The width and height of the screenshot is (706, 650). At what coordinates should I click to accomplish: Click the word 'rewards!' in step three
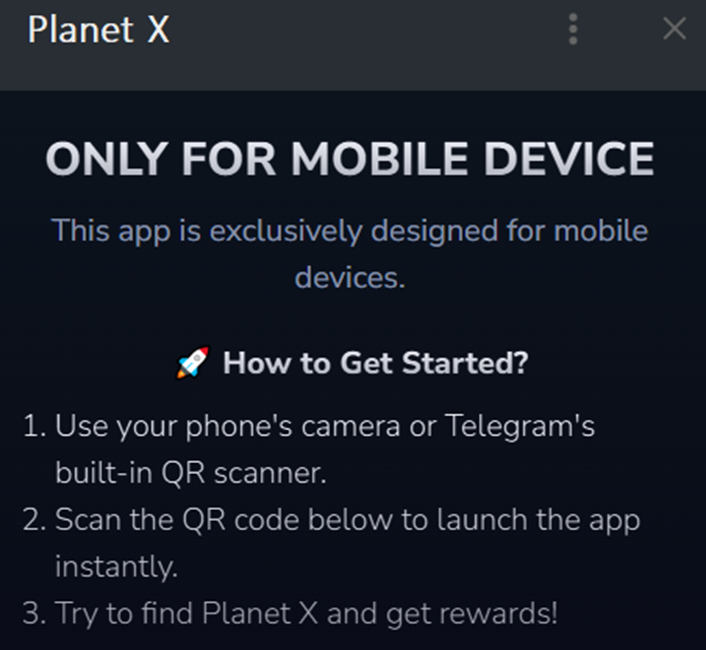[498, 614]
